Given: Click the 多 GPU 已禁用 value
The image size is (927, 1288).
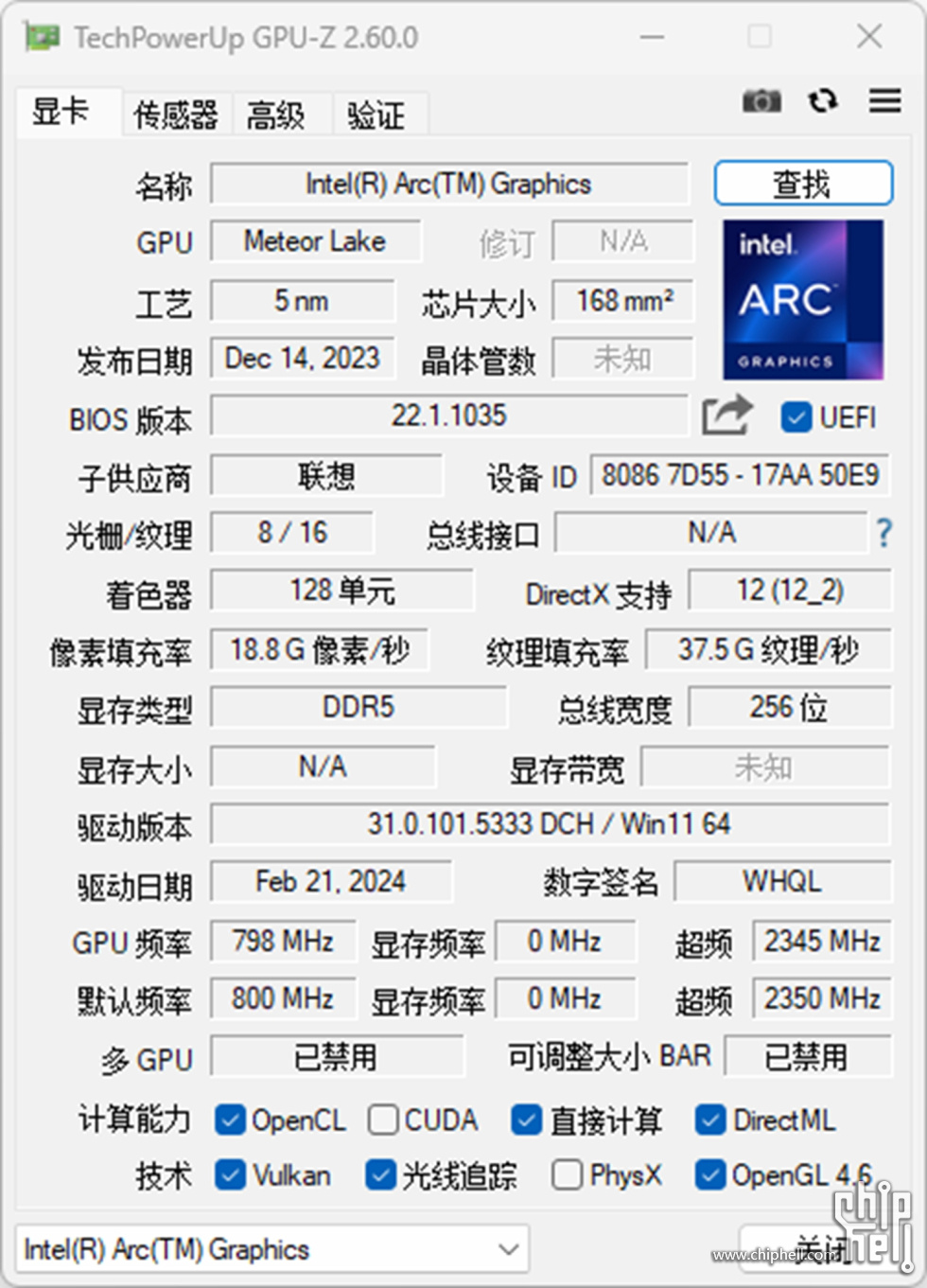Looking at the screenshot, I should [337, 1056].
